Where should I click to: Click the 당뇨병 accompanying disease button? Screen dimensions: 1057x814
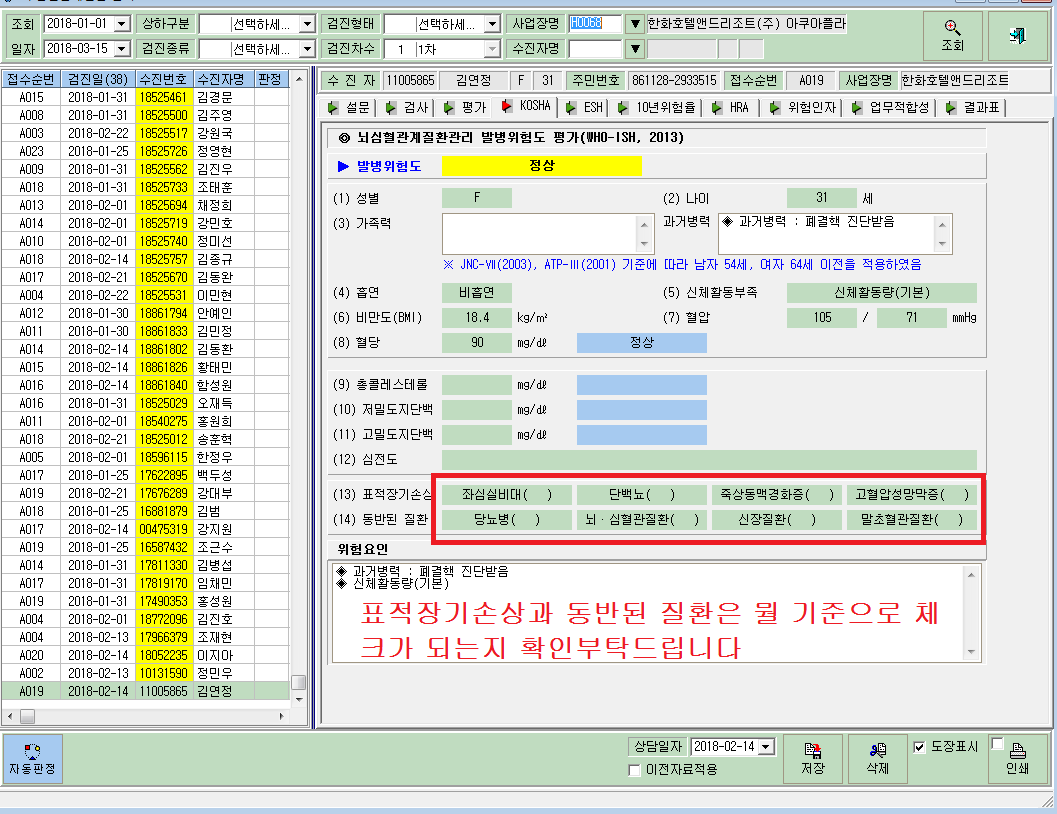tap(507, 520)
